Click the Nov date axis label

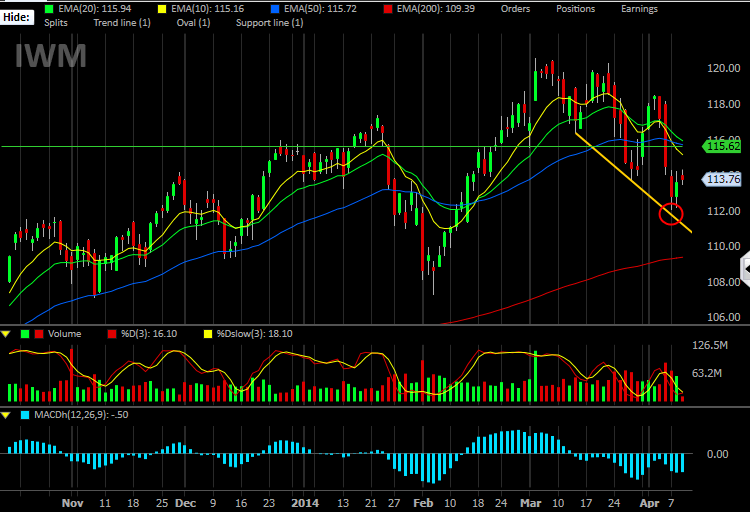[73, 503]
